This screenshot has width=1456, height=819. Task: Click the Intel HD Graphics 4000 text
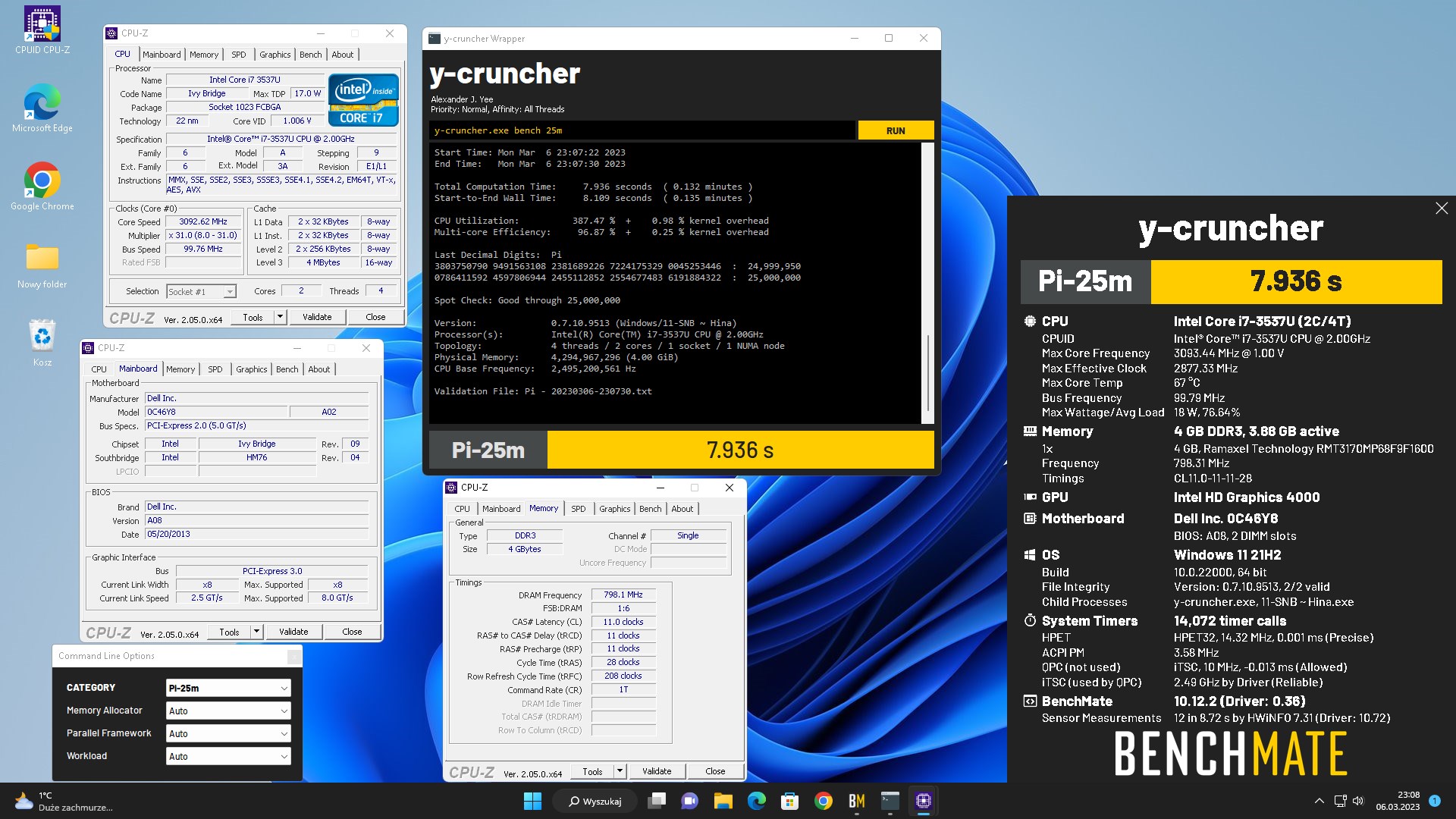[1247, 497]
